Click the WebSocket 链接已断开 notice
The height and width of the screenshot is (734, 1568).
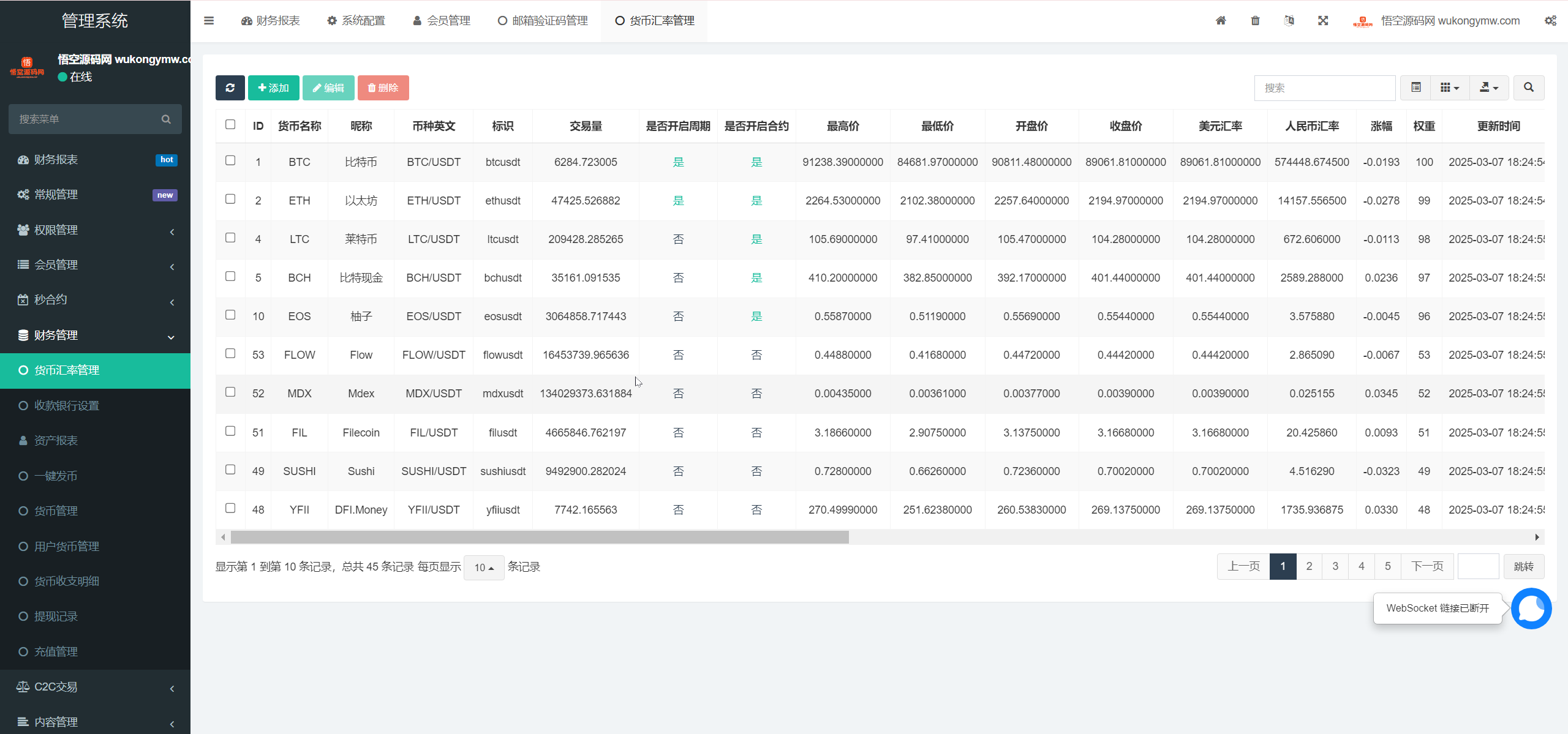(1438, 608)
